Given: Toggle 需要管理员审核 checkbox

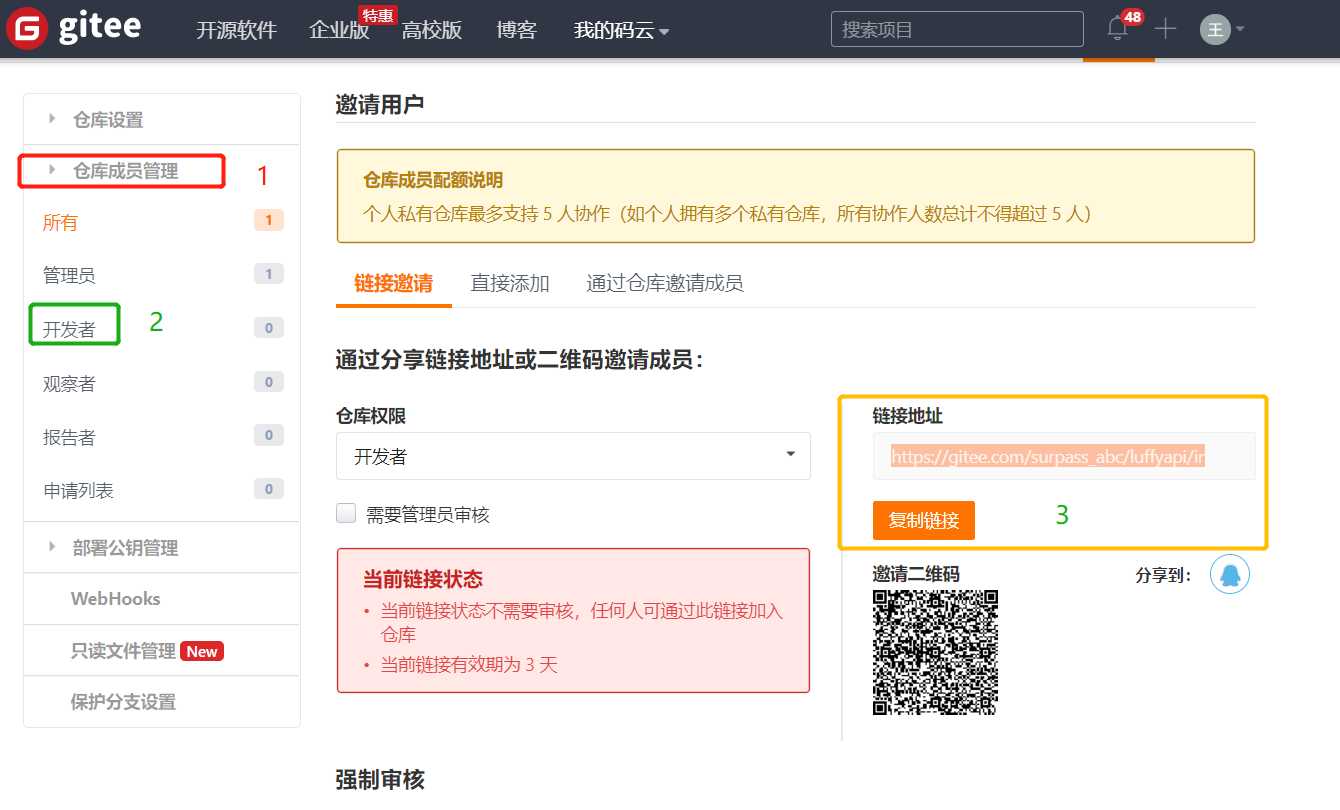Looking at the screenshot, I should (346, 514).
